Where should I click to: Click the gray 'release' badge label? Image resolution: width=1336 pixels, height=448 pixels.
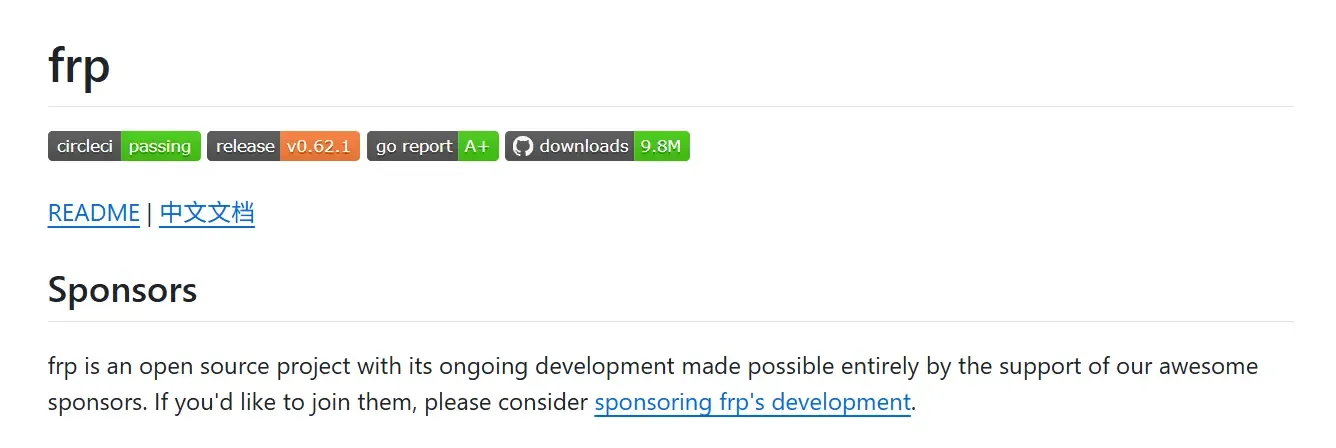[244, 146]
